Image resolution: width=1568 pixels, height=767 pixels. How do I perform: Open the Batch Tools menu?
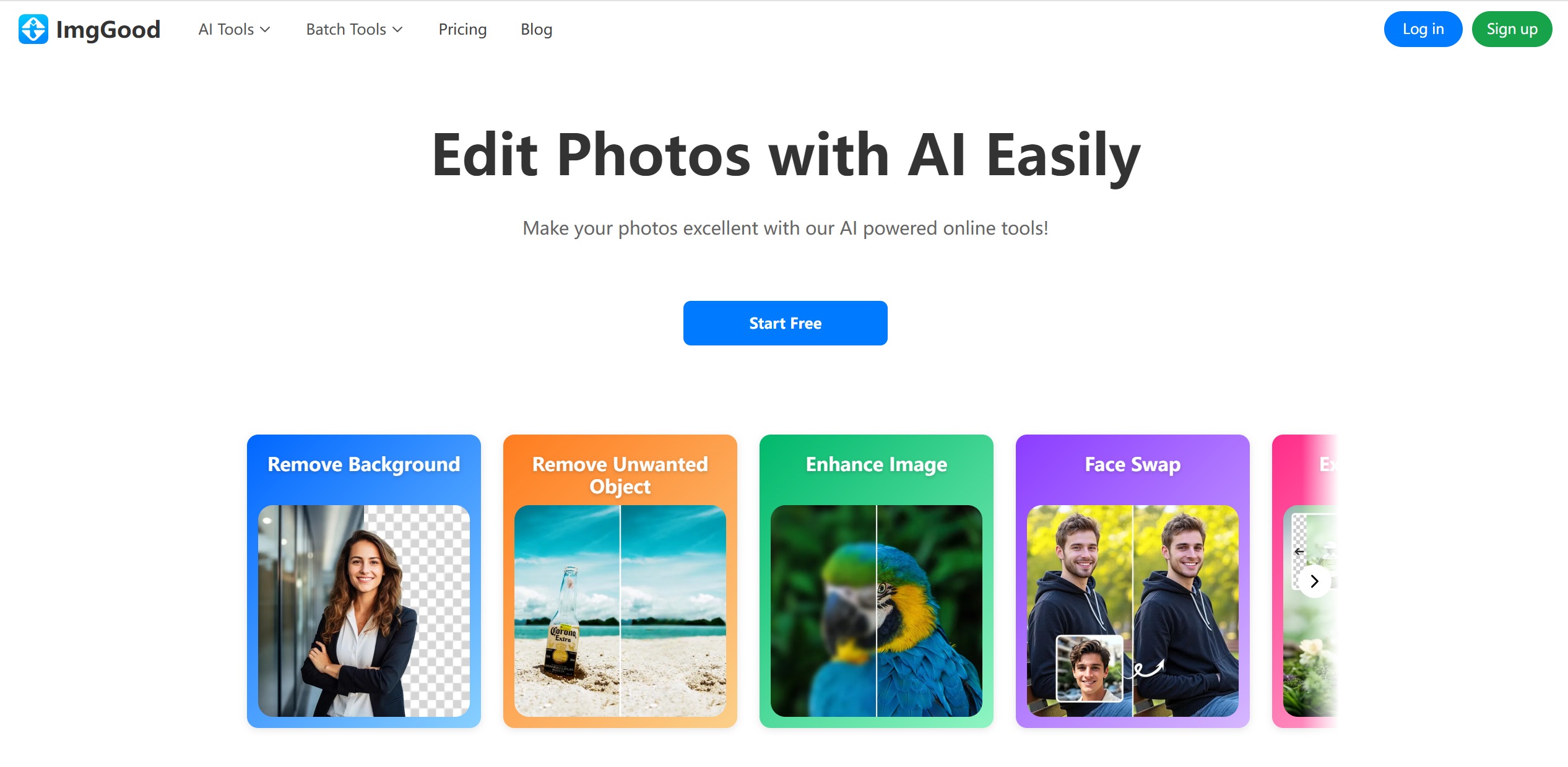[x=354, y=29]
